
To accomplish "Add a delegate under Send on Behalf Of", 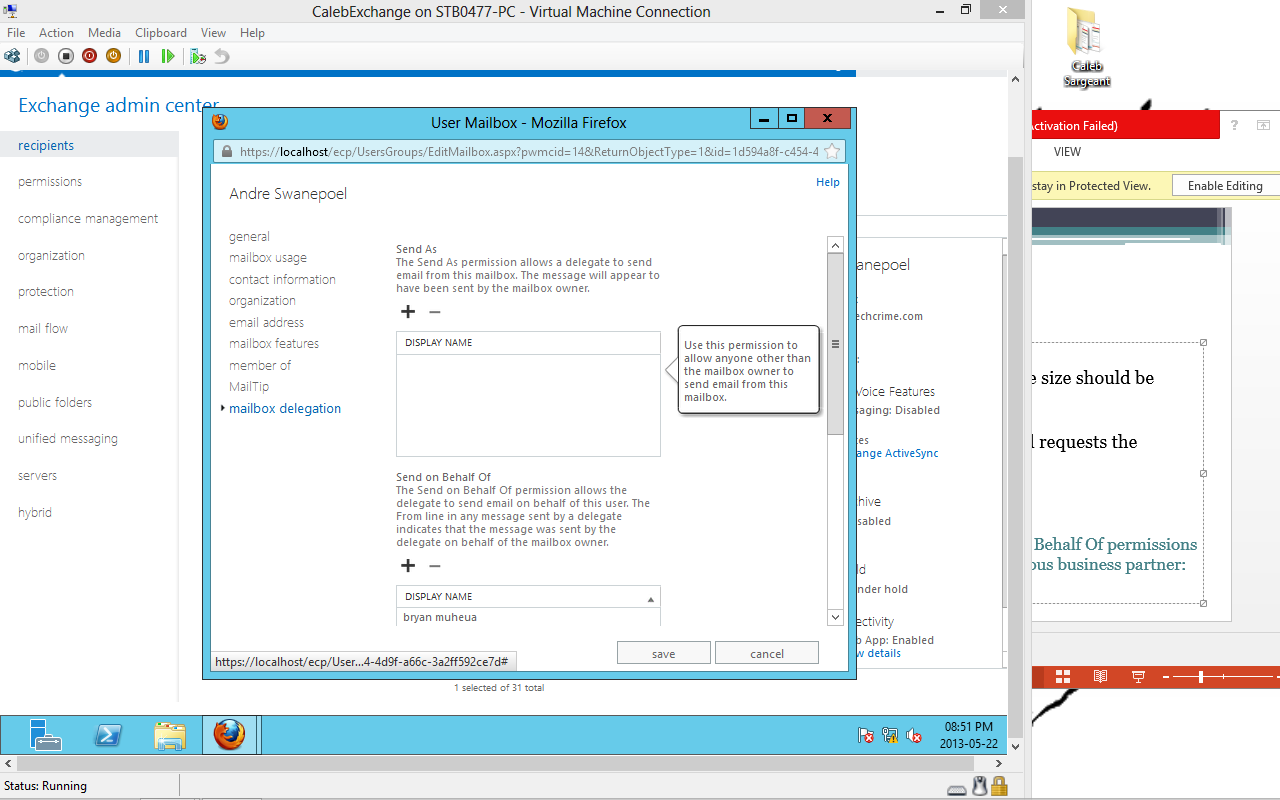I will tap(408, 566).
